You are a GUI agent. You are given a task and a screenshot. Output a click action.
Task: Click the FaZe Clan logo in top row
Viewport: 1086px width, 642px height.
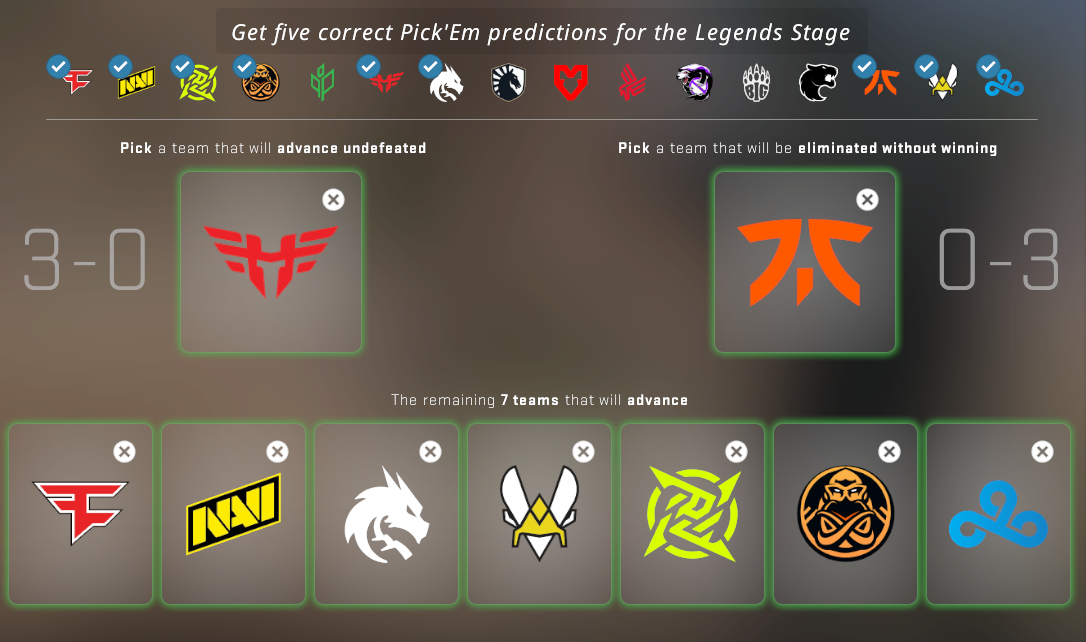(75, 81)
